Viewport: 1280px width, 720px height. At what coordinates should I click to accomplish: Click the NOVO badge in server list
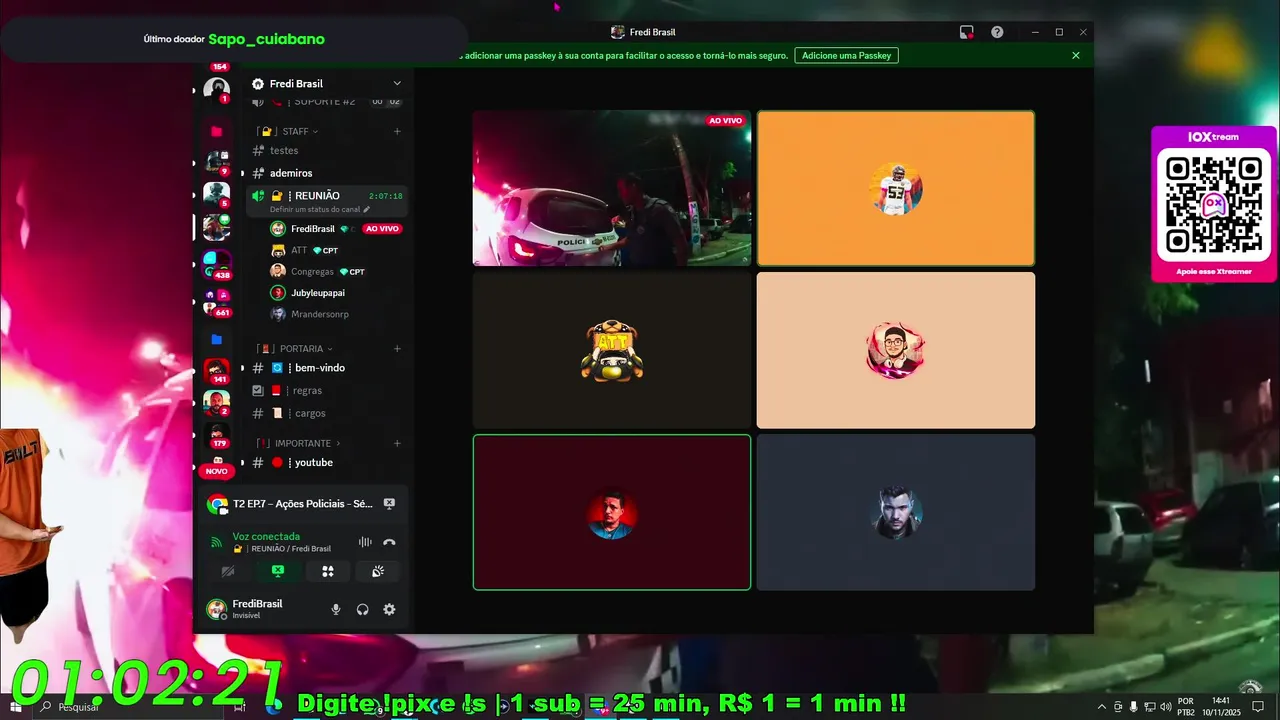(x=216, y=470)
